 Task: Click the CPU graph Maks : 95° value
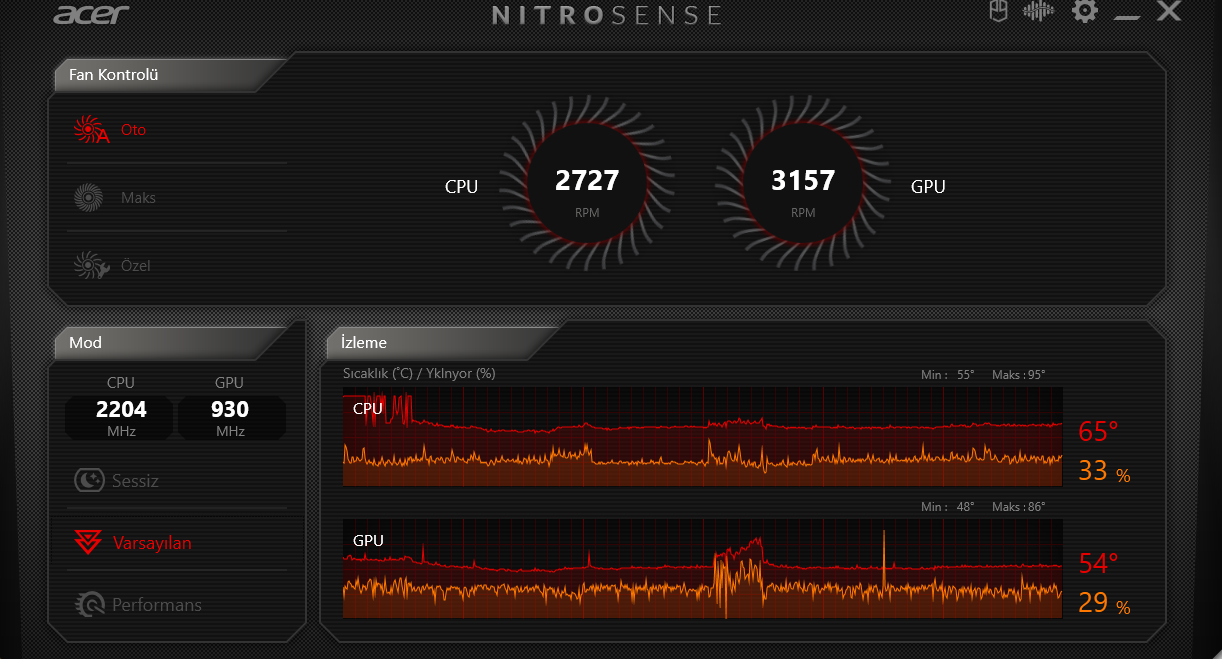pos(1018,375)
